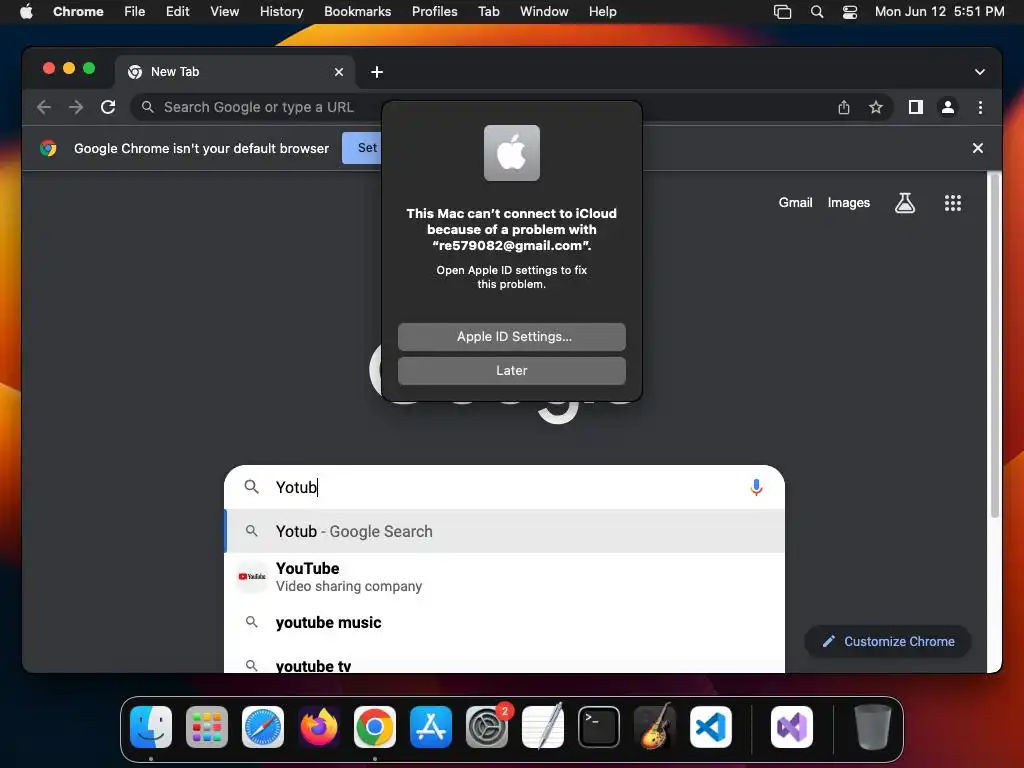Open Visual Studio Code from the dock
The image size is (1024, 768).
pyautogui.click(x=711, y=727)
